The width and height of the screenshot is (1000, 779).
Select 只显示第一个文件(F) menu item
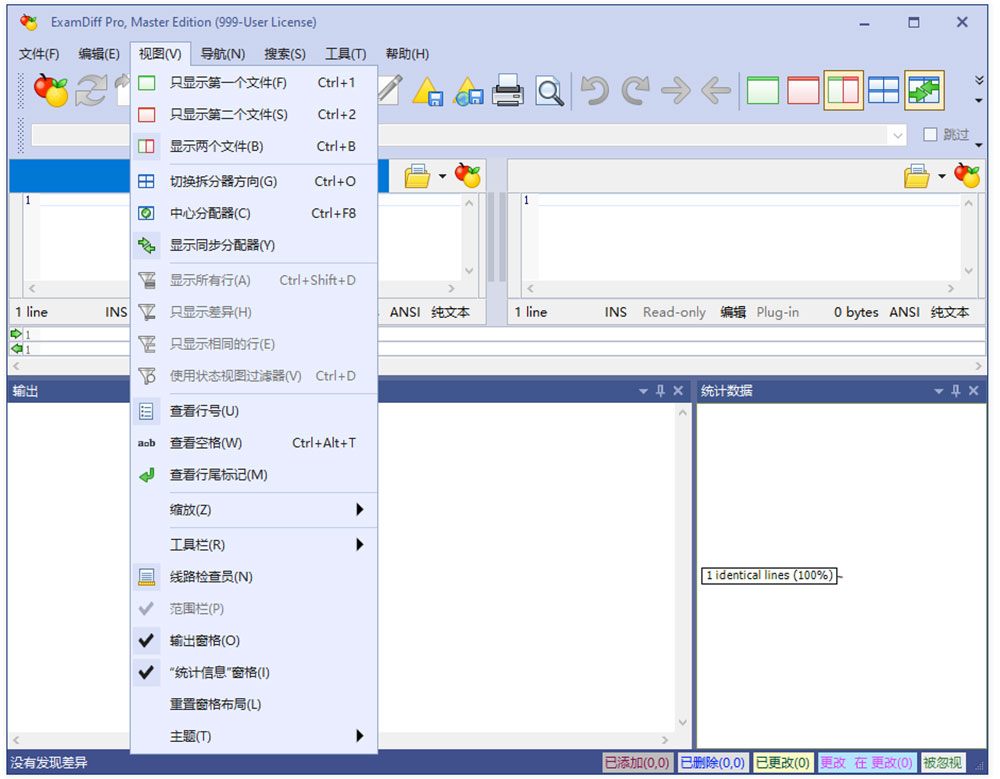coord(254,83)
